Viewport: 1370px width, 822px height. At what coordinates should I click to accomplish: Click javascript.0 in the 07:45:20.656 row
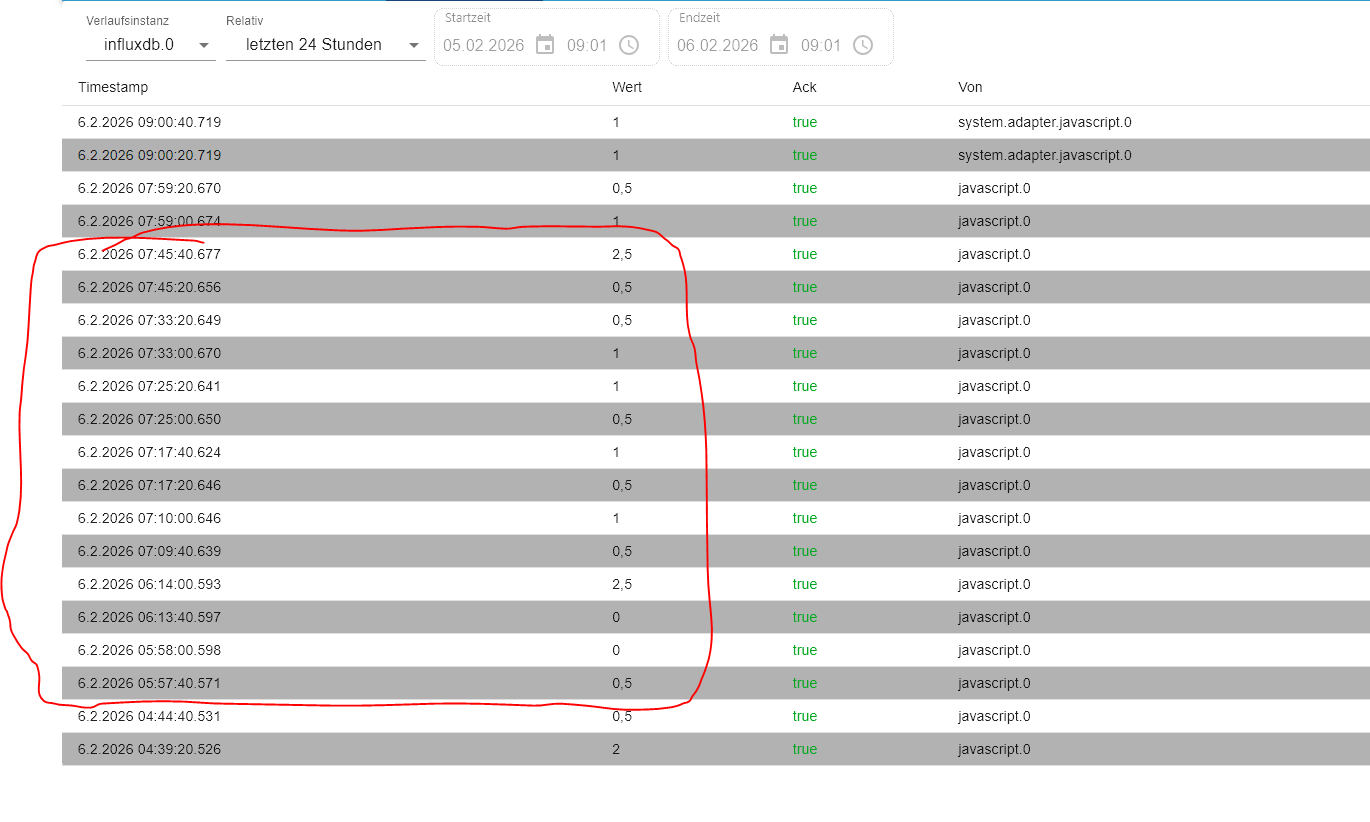994,287
